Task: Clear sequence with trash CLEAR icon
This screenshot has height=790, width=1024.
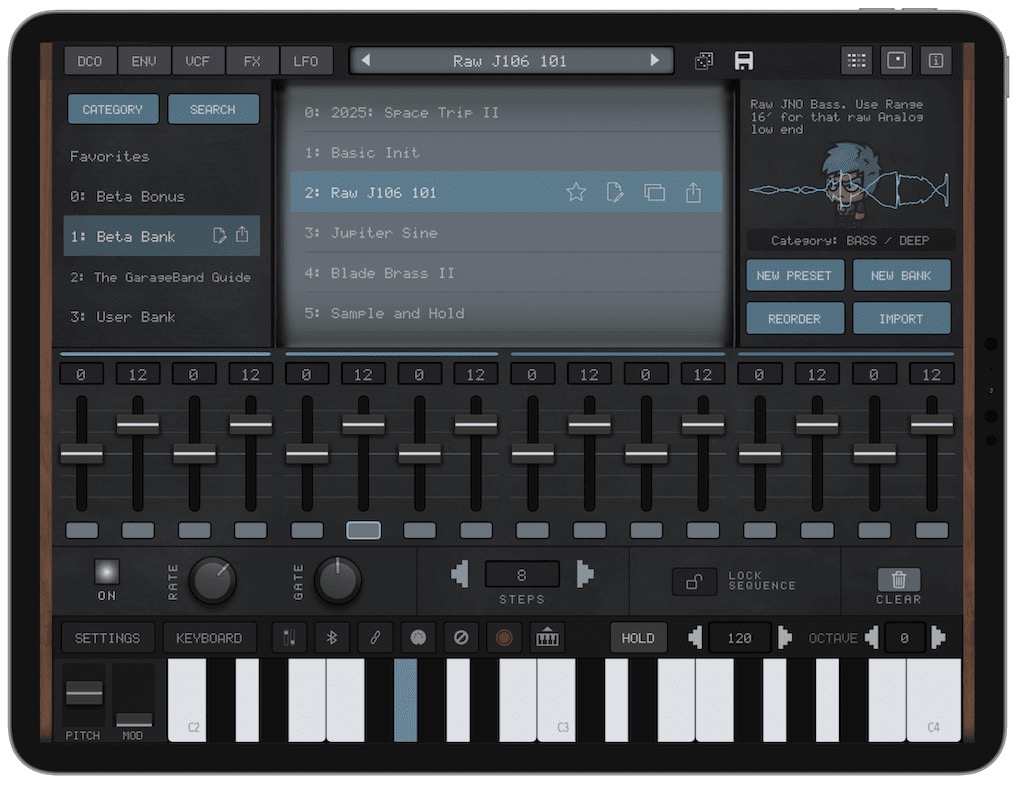Action: point(899,579)
